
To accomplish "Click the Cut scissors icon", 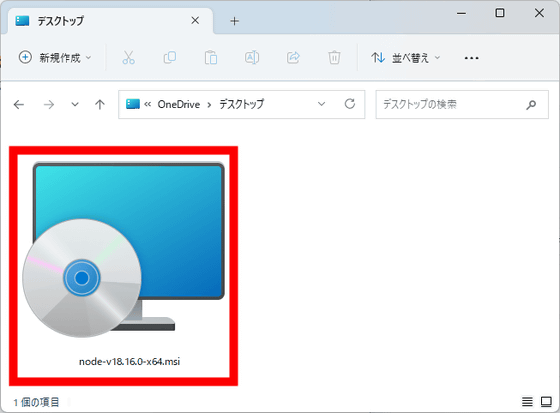I will click(x=128, y=58).
